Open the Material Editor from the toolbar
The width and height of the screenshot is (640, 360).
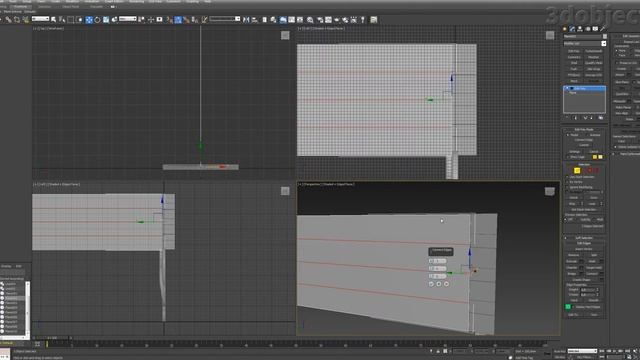click(310, 20)
